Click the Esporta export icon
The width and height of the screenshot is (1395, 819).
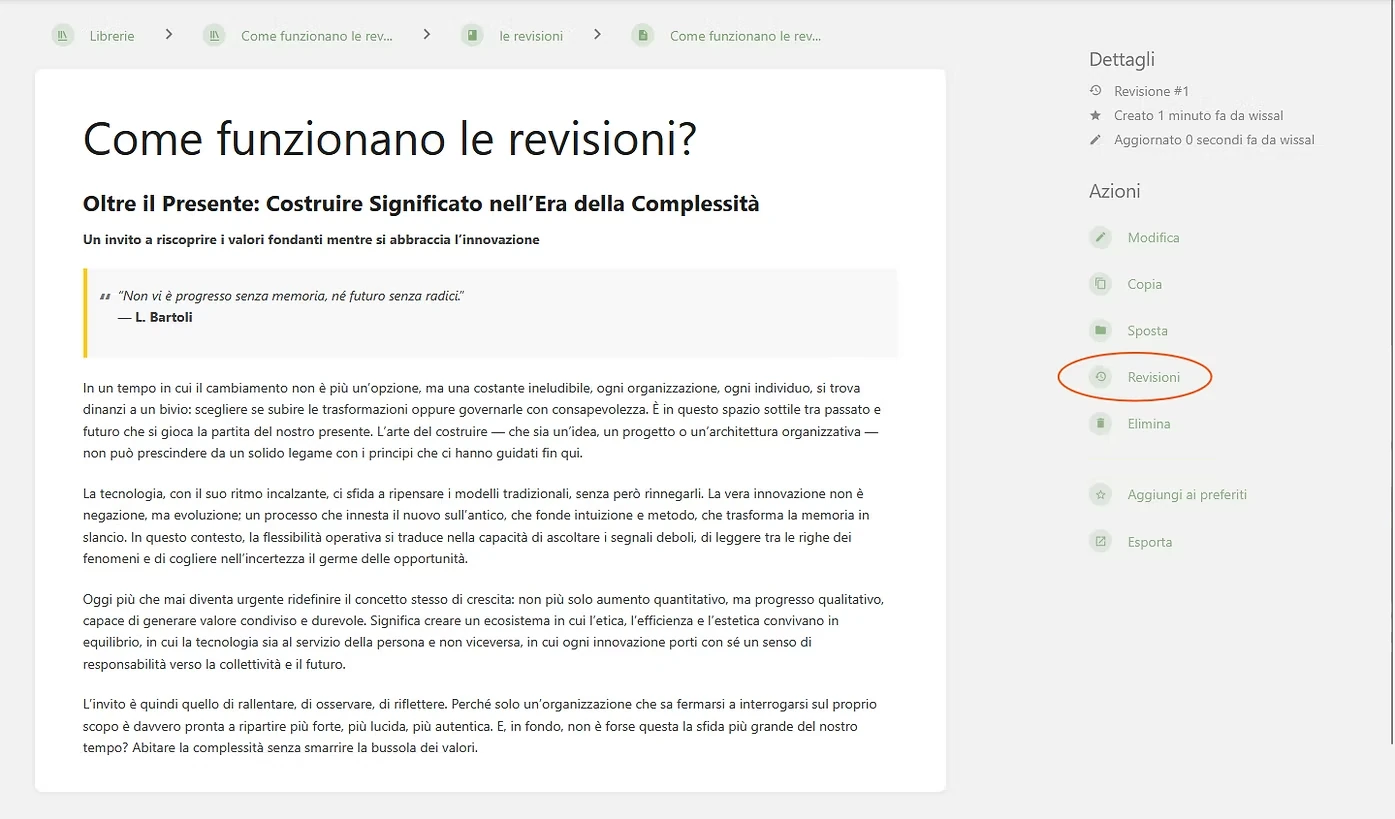pos(1100,542)
